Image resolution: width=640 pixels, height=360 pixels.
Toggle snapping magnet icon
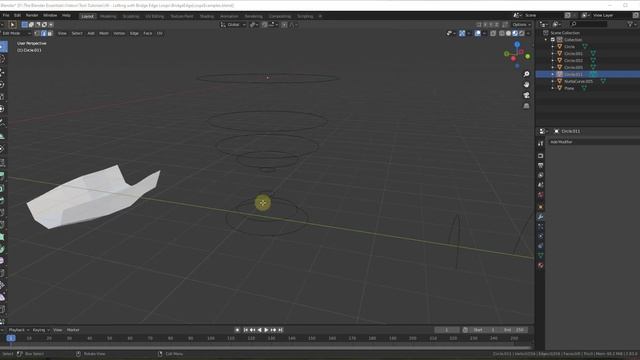264,25
